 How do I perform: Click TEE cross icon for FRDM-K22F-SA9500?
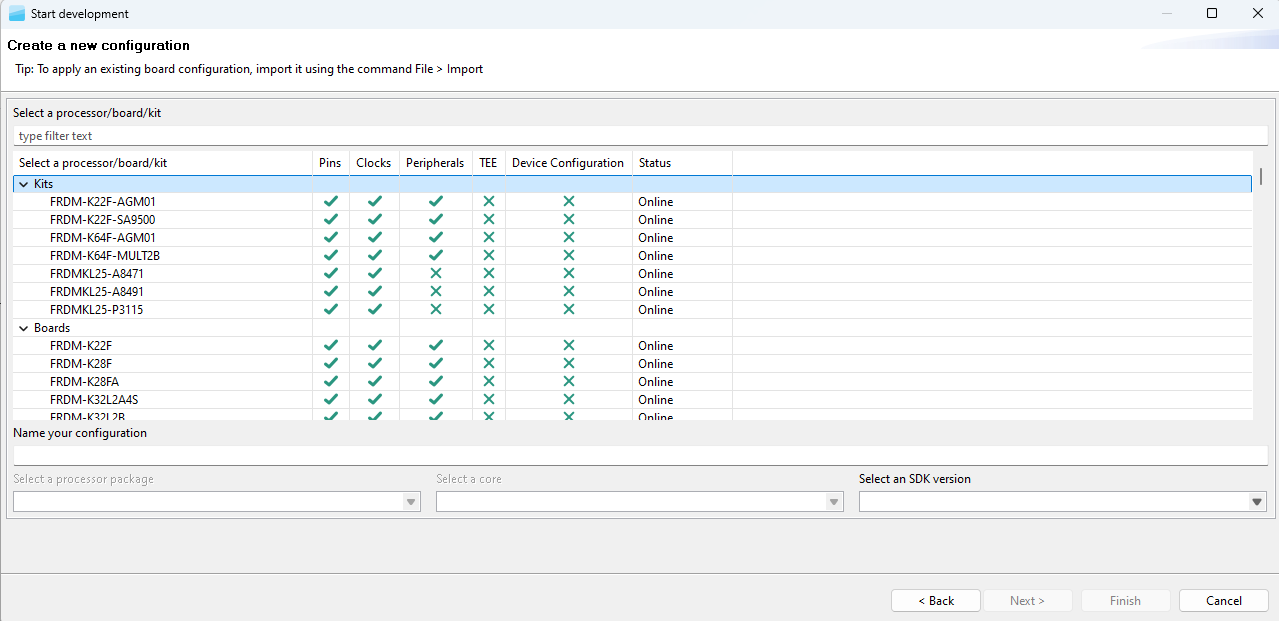489,219
